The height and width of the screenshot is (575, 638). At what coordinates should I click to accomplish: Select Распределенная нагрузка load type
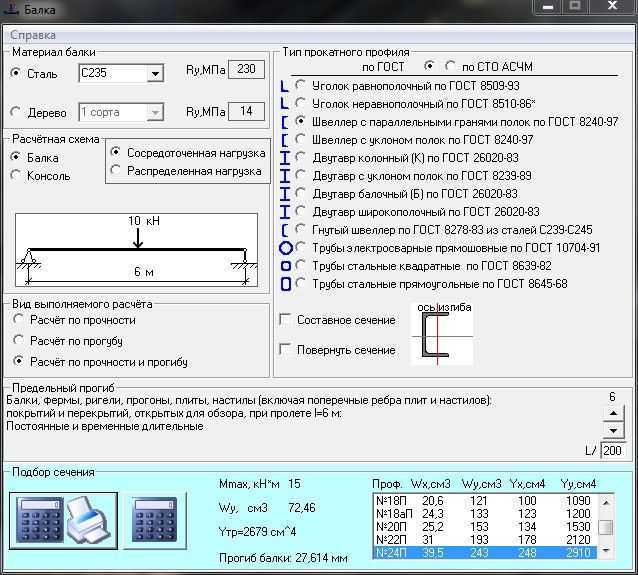116,170
